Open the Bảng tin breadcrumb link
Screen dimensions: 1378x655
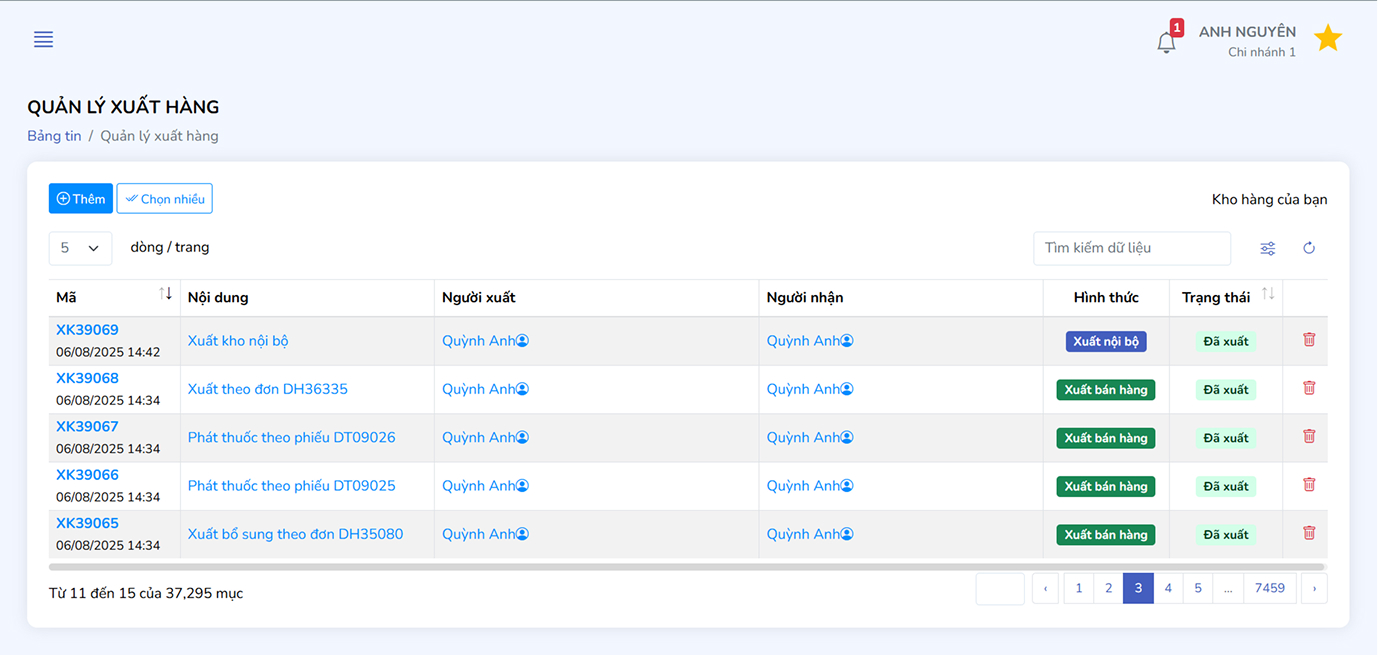pos(54,136)
